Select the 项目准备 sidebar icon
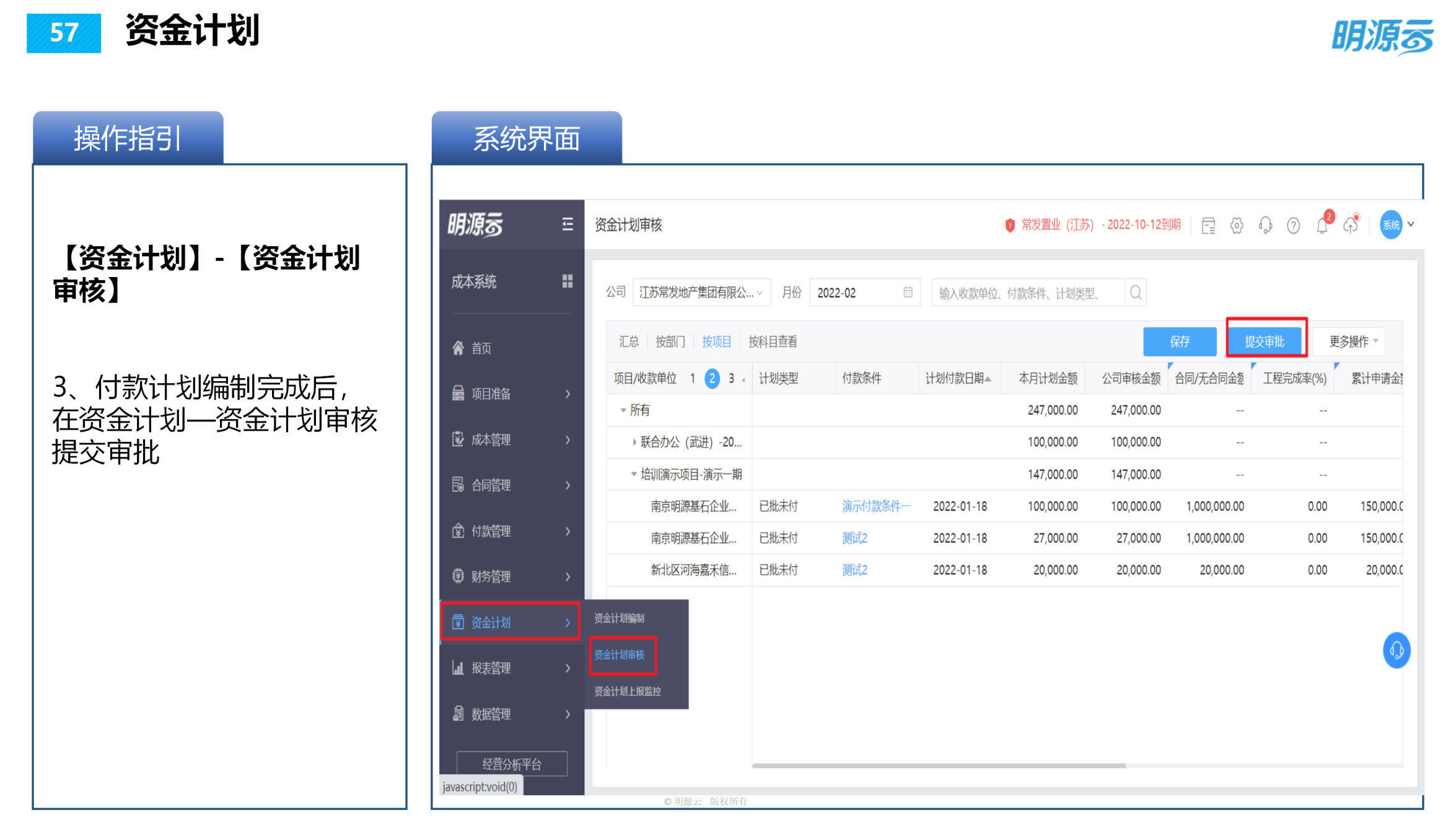This screenshot has height=817, width=1456. pos(457,394)
